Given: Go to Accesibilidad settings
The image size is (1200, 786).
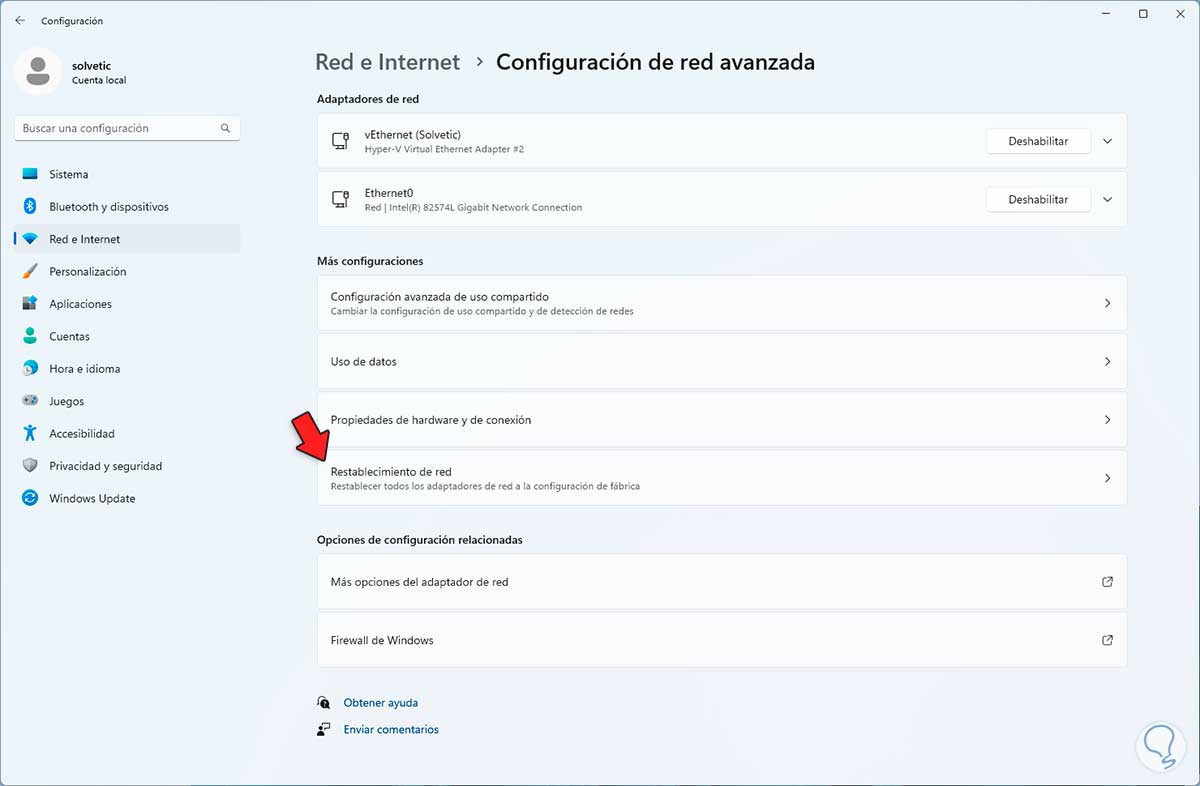Looking at the screenshot, I should point(82,434).
